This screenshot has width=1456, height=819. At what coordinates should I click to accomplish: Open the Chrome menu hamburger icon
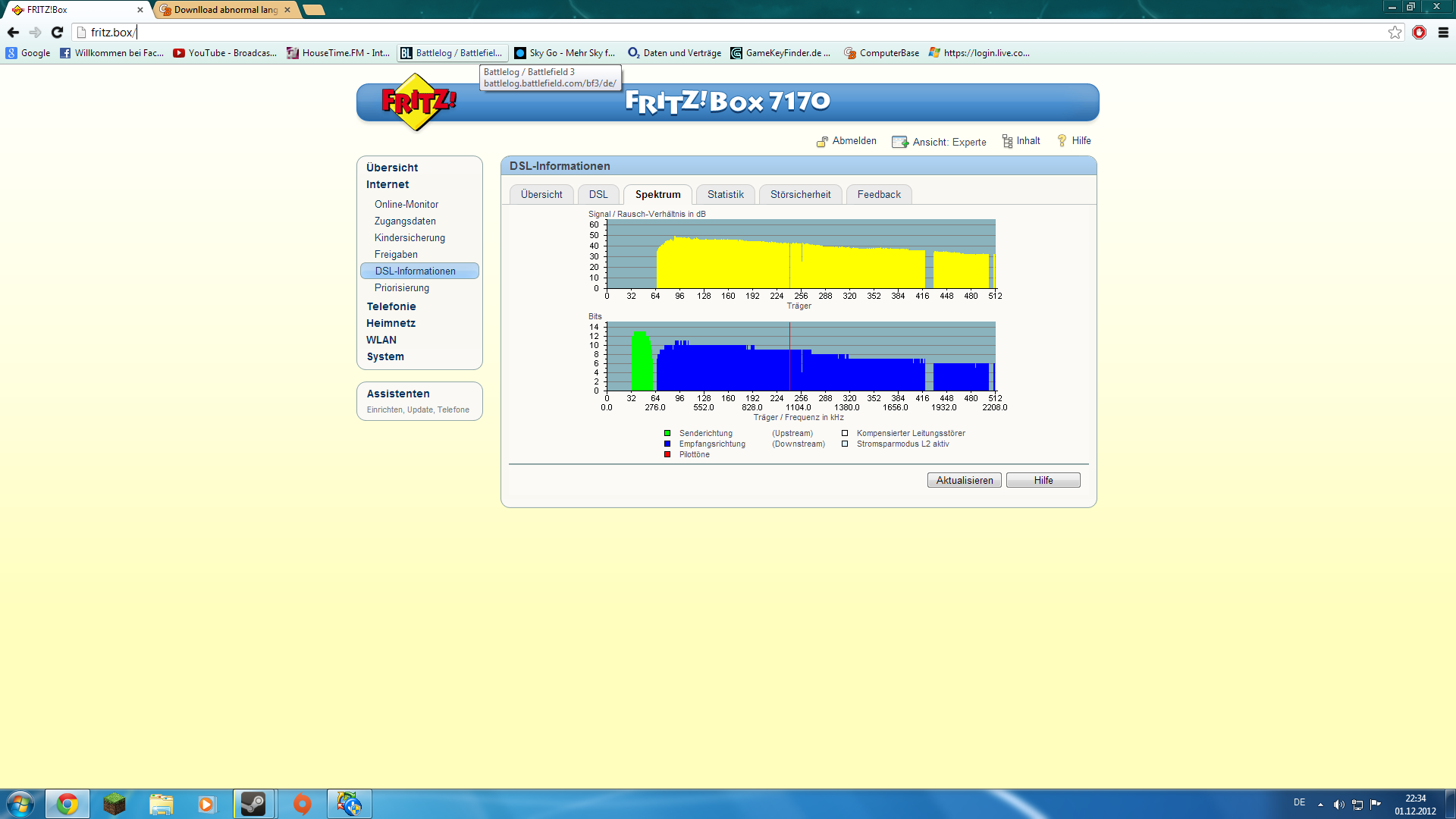(1443, 32)
